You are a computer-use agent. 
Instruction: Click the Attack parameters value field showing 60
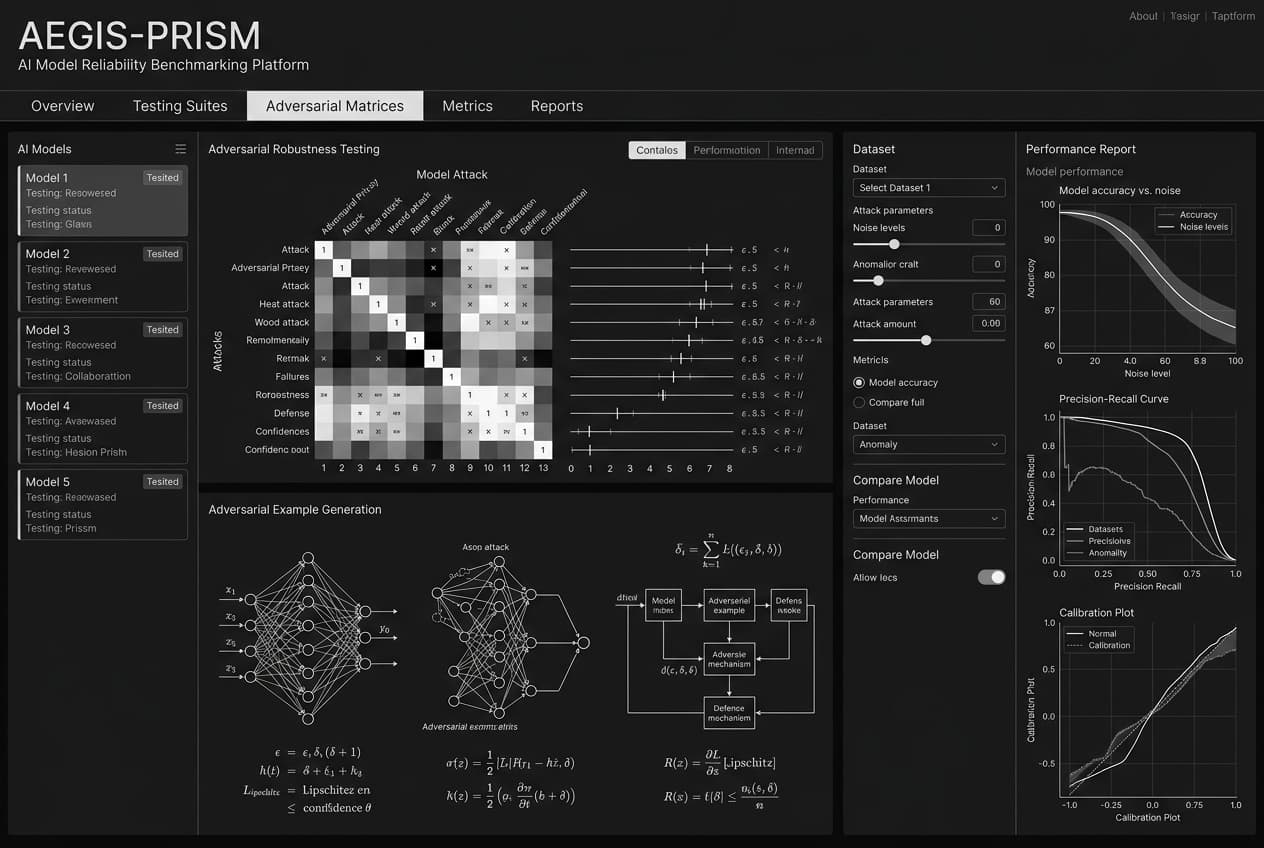tap(988, 302)
